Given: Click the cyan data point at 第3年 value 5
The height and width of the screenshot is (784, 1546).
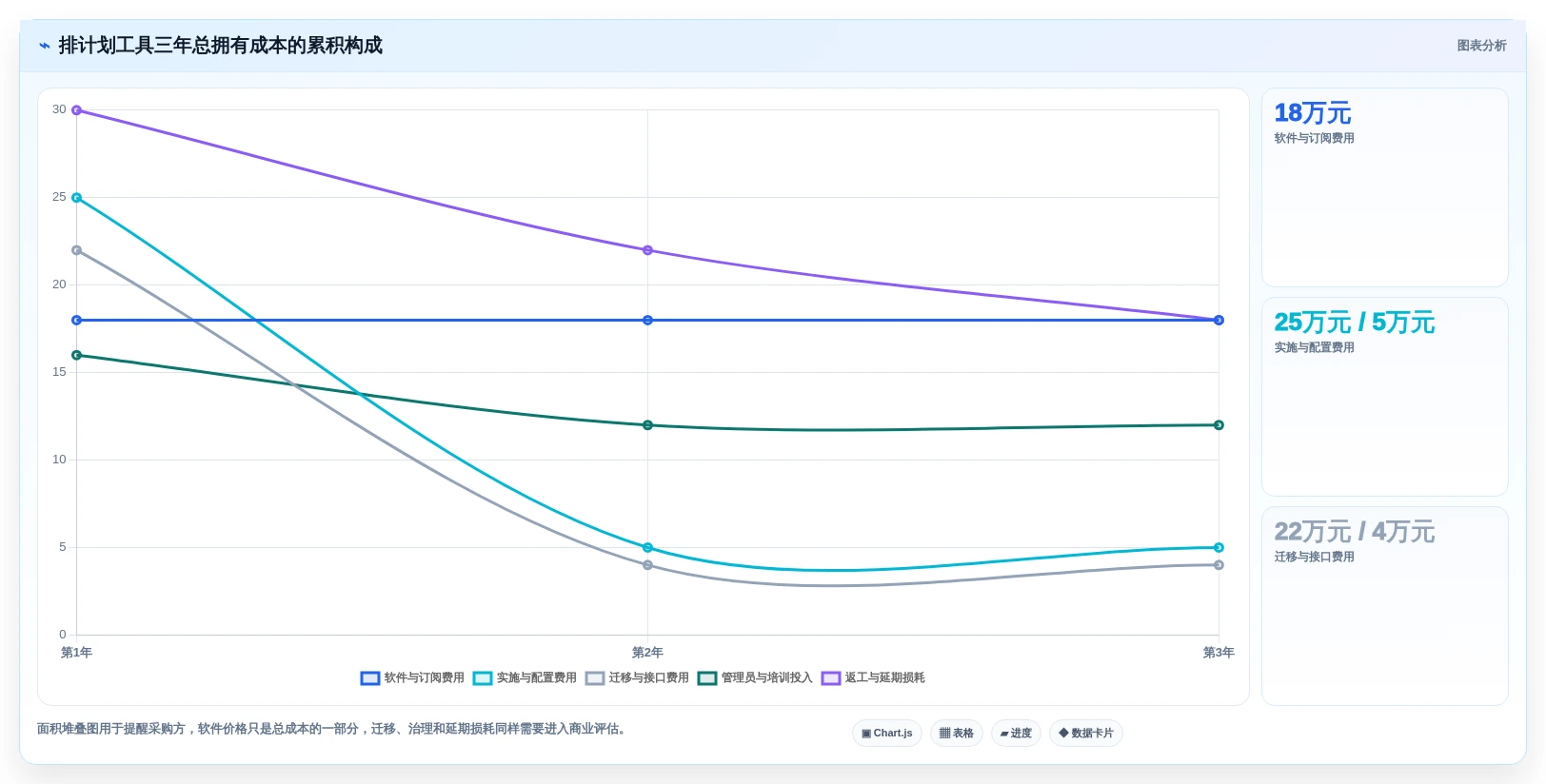Looking at the screenshot, I should tap(1219, 548).
